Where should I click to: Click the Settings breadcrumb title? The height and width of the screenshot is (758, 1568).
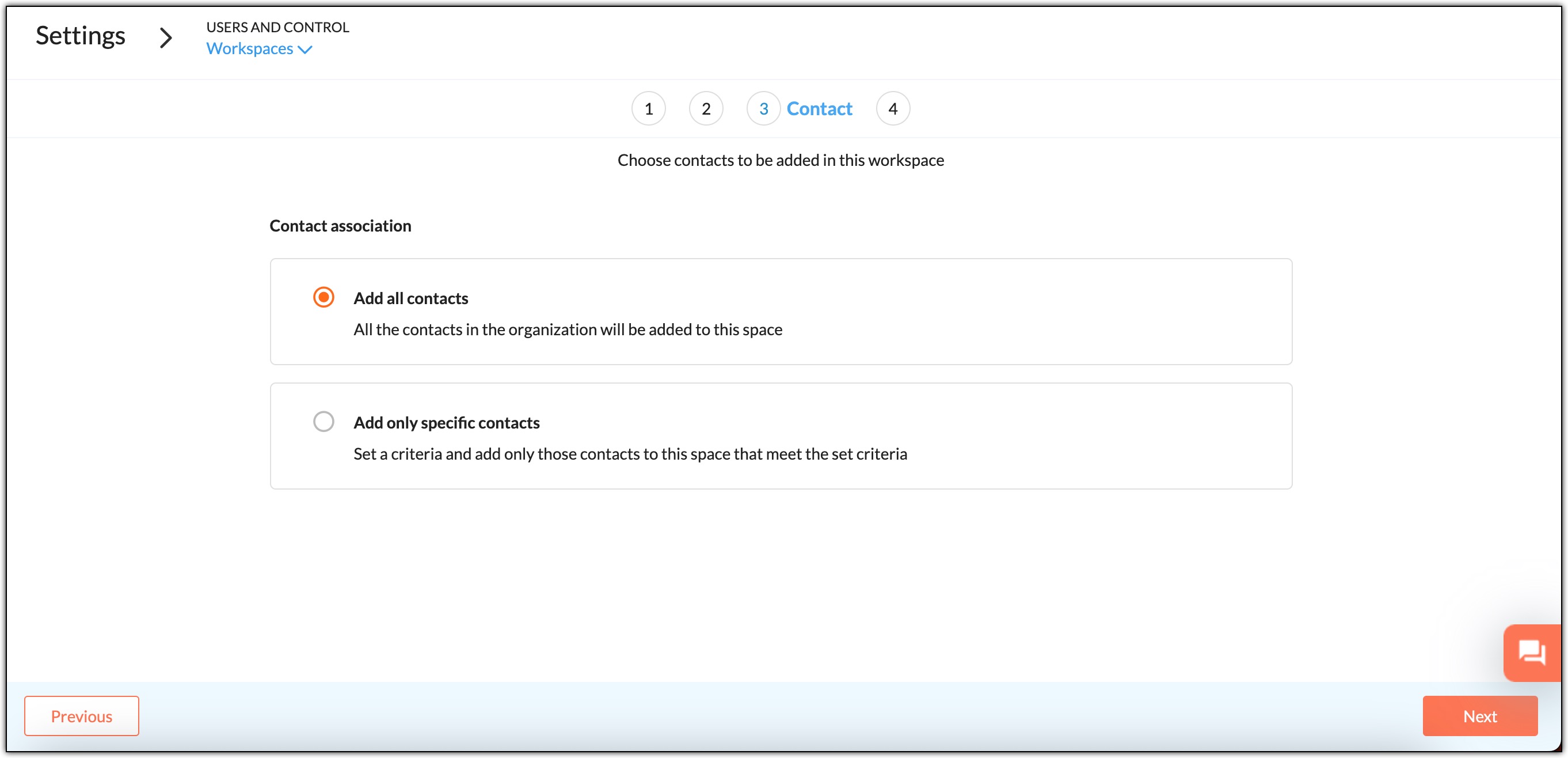pos(81,35)
